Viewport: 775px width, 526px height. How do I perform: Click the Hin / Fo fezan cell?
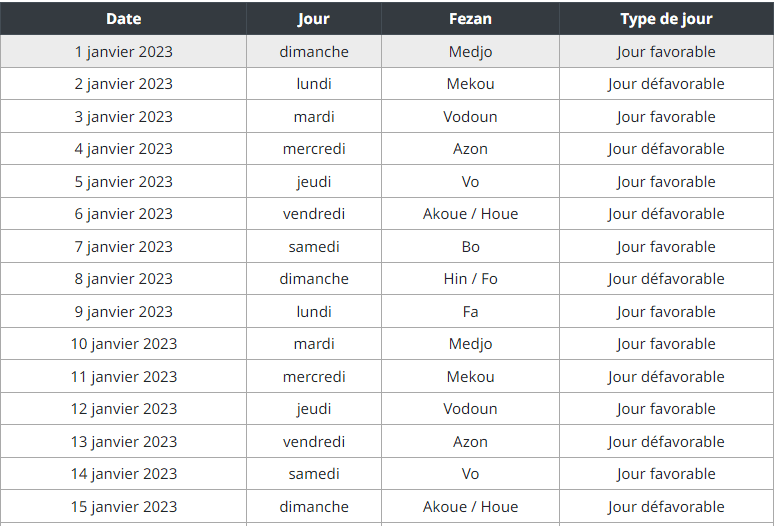click(x=470, y=279)
